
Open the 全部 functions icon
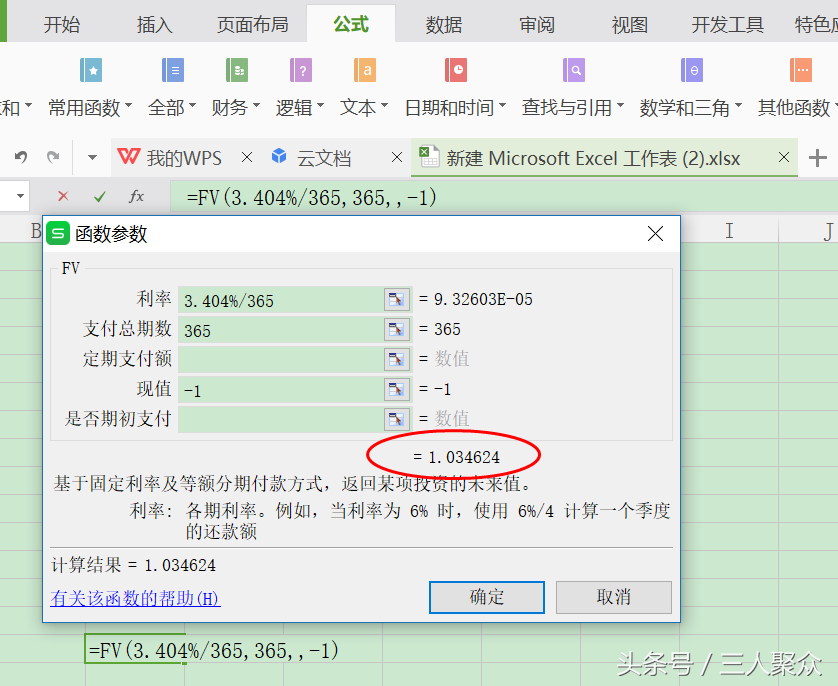tap(173, 70)
